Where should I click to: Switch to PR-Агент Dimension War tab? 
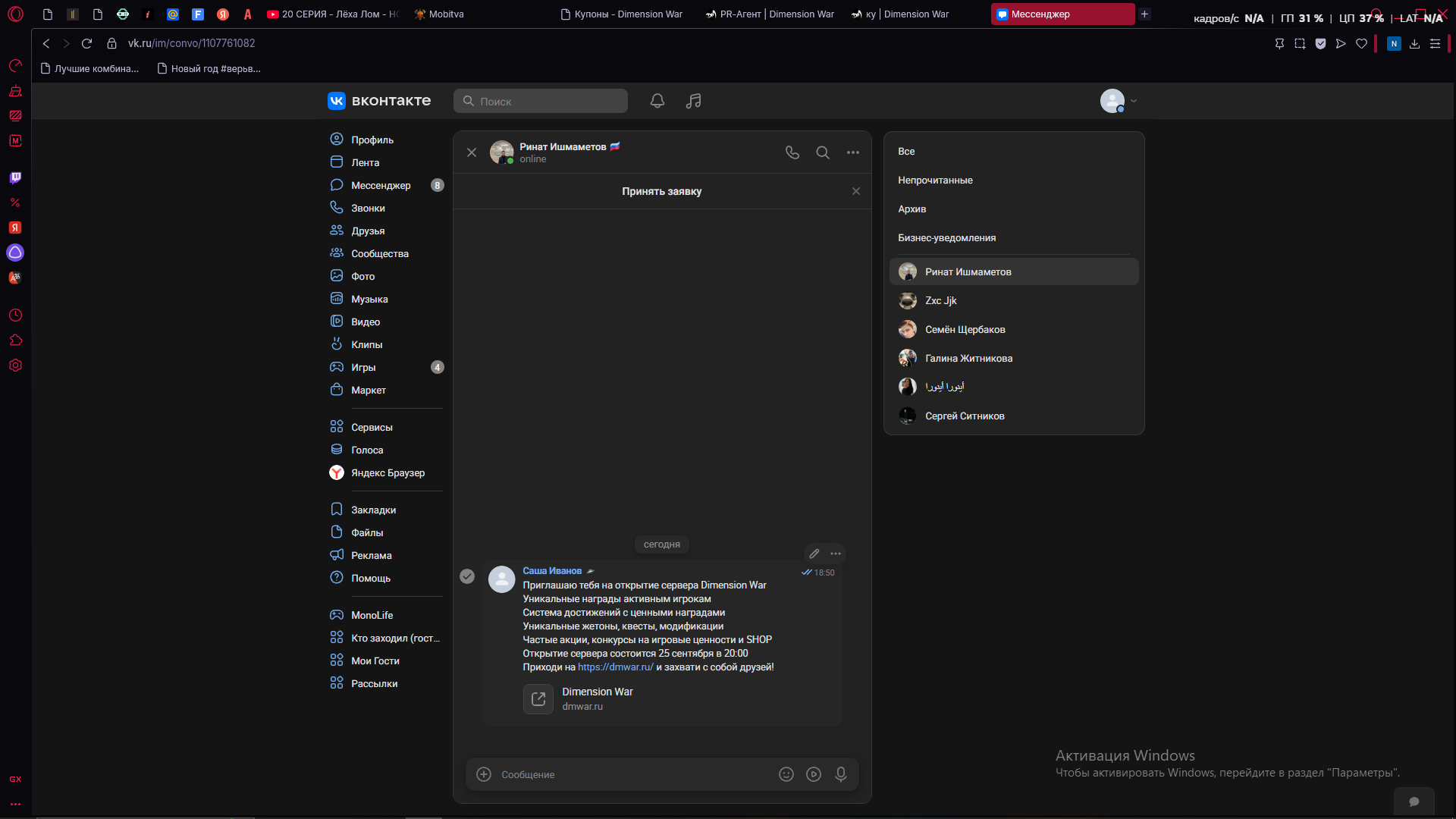click(x=770, y=14)
